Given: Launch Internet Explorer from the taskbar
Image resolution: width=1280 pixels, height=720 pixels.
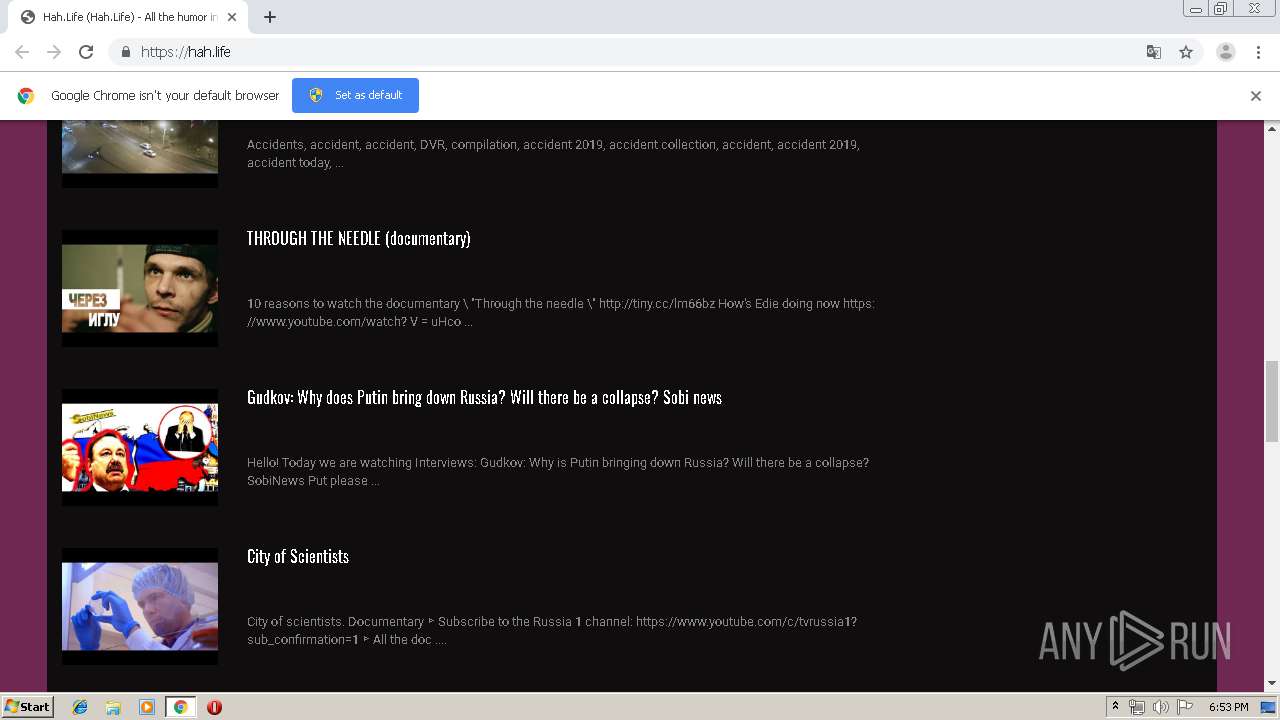Looking at the screenshot, I should coord(80,707).
